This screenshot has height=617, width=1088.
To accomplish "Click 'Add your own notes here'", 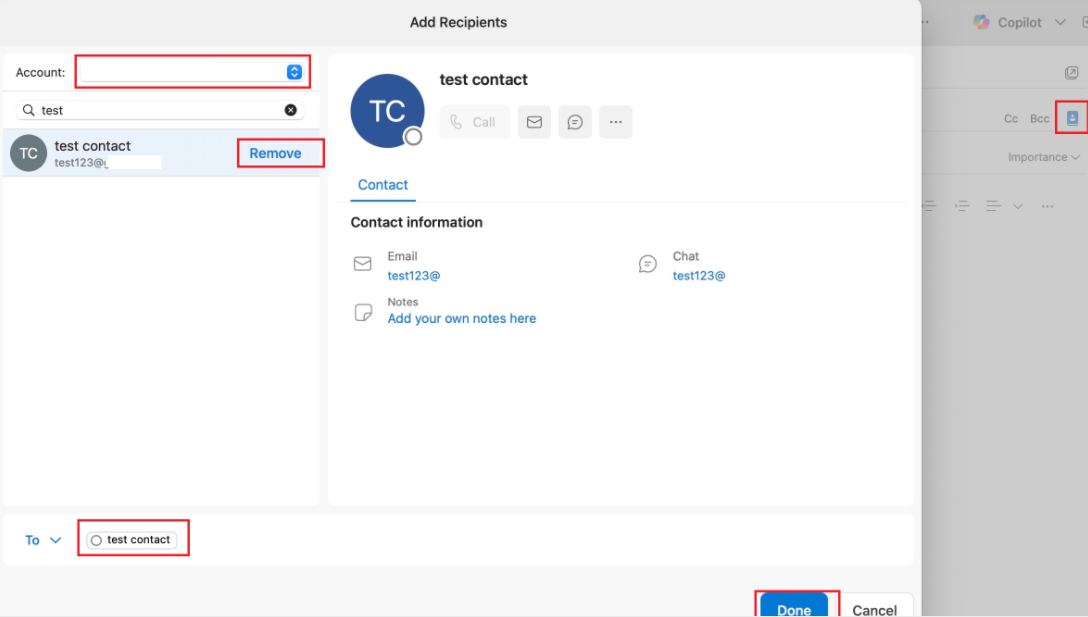I will point(461,319).
